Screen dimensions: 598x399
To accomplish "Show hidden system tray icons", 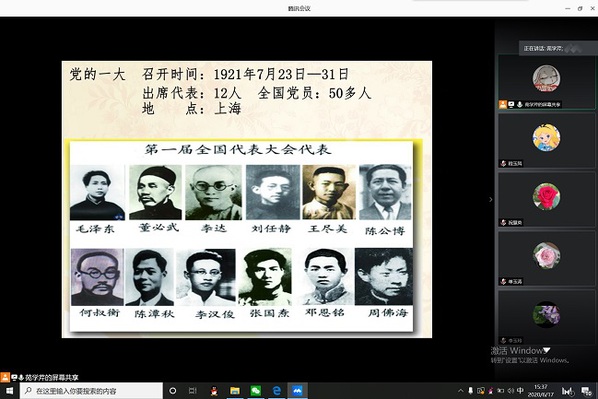I will [x=460, y=391].
